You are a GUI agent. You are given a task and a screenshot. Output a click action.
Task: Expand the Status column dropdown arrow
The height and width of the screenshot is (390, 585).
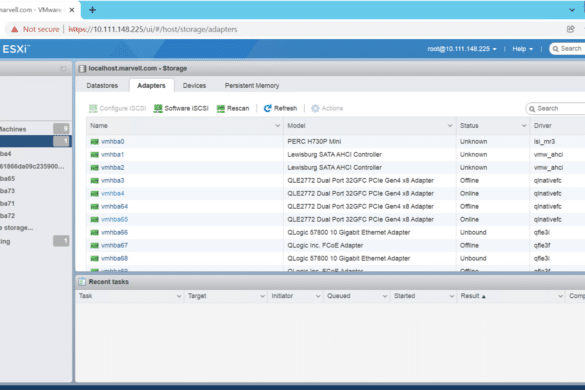pyautogui.click(x=524, y=126)
